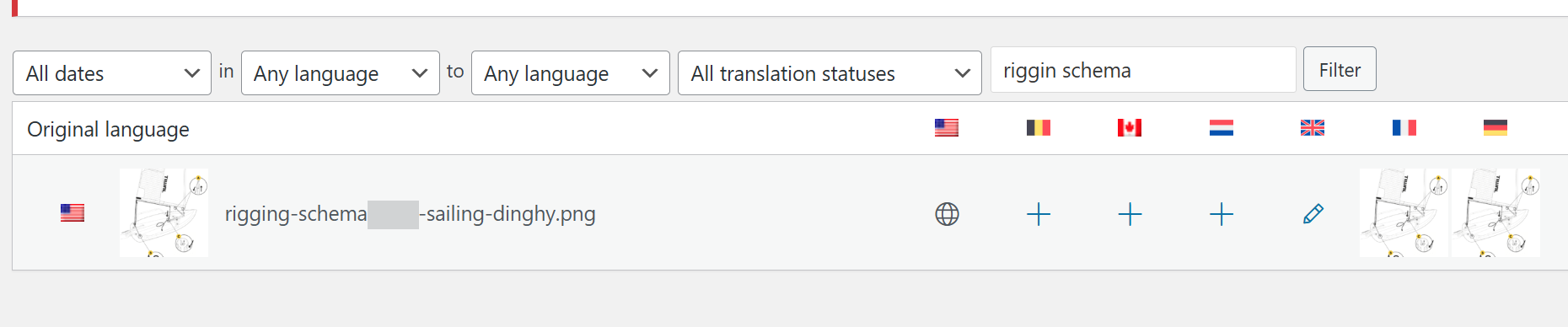Open the rigging-schema original image thumbnail

[164, 212]
